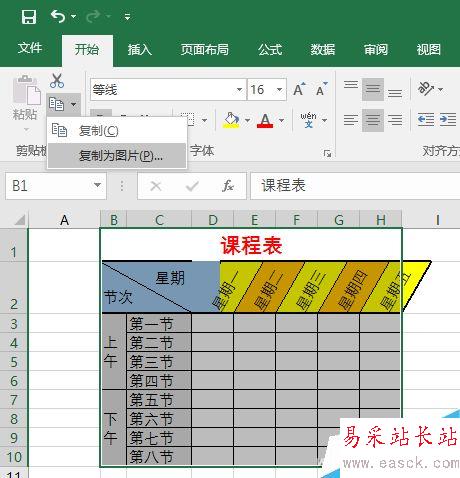Image resolution: width=460 pixels, height=478 pixels.
Task: Collapse the Copy dropdown arrow
Action: (73, 104)
